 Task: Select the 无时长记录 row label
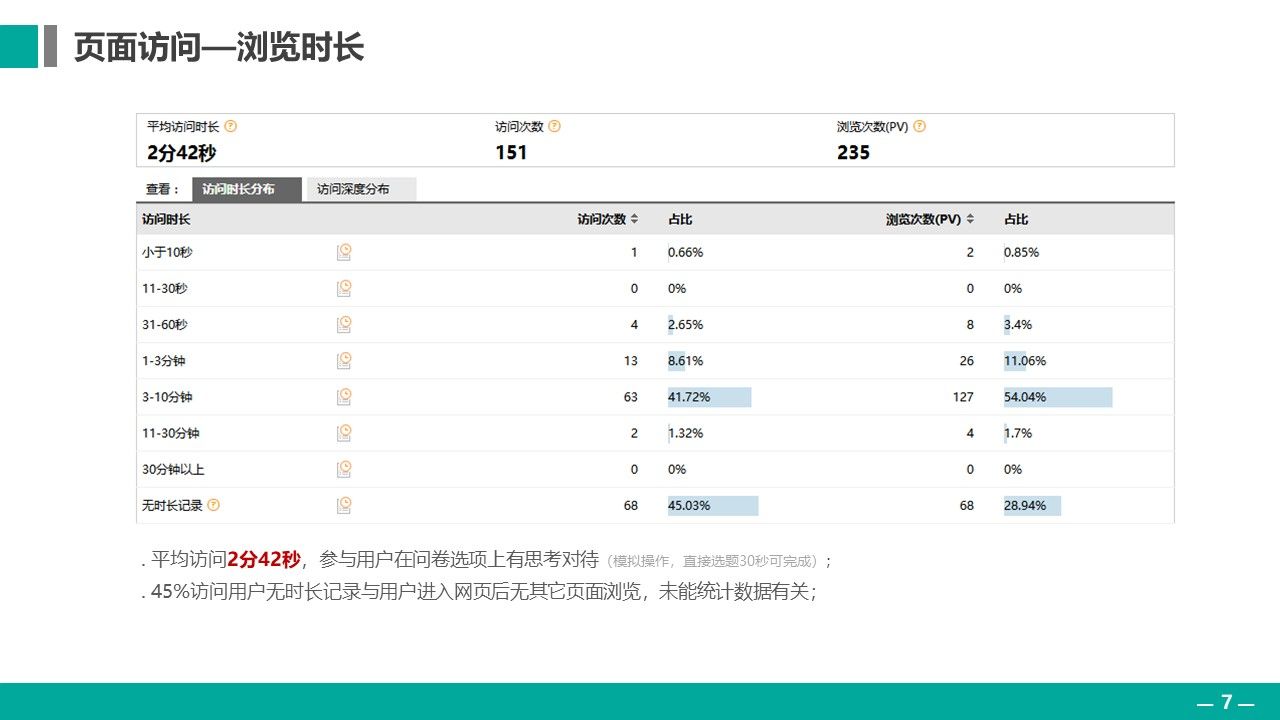[172, 505]
